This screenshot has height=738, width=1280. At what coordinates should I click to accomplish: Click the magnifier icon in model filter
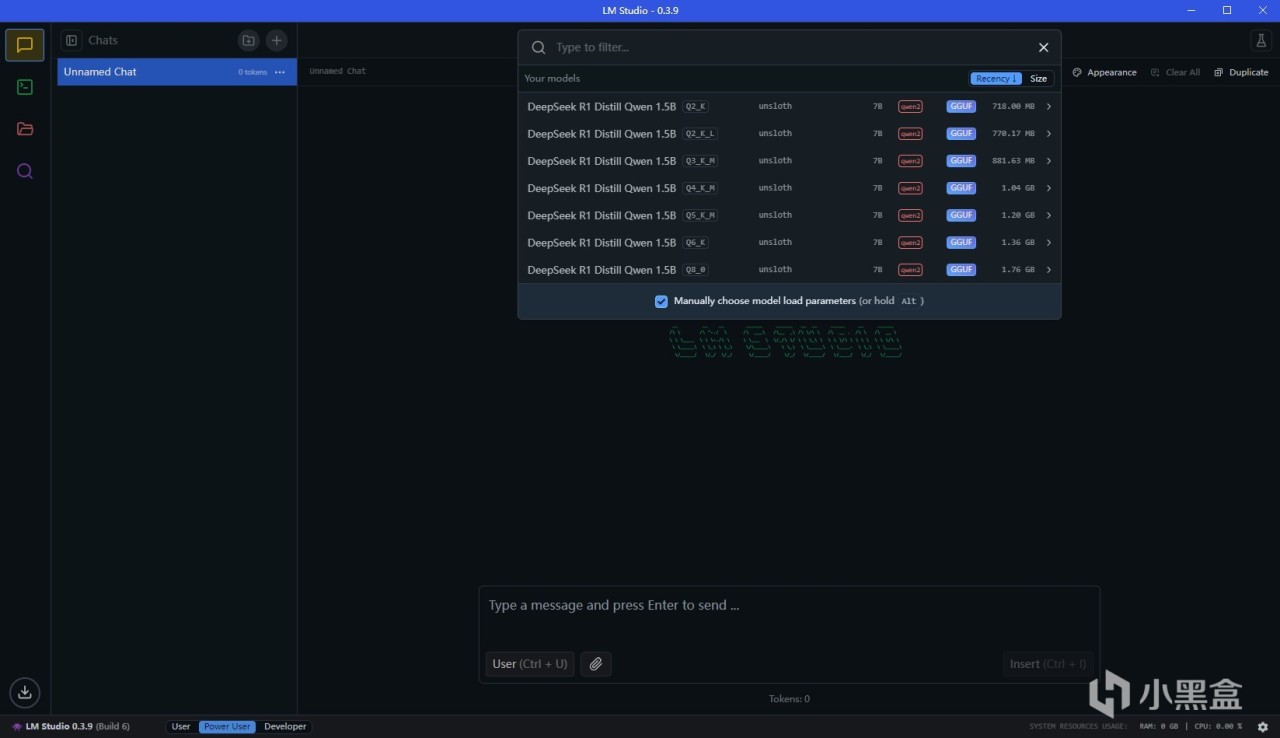[538, 47]
